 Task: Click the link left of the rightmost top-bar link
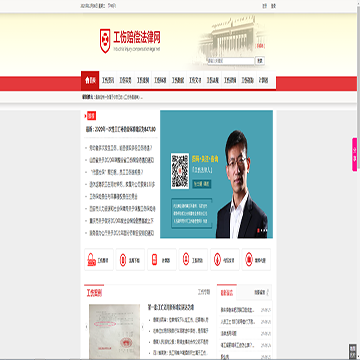pos(265,6)
